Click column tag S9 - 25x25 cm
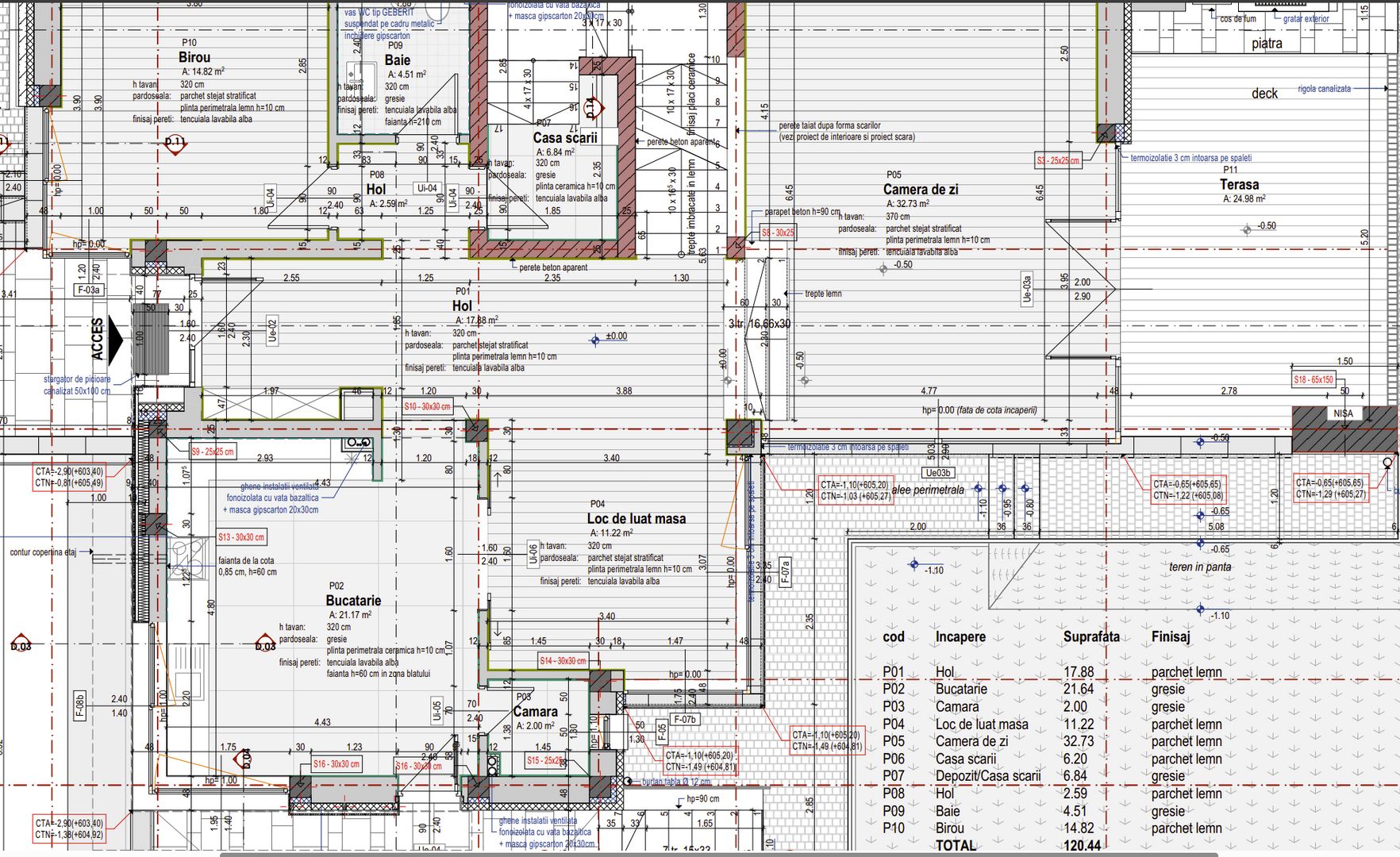The height and width of the screenshot is (857, 1400). (x=213, y=452)
